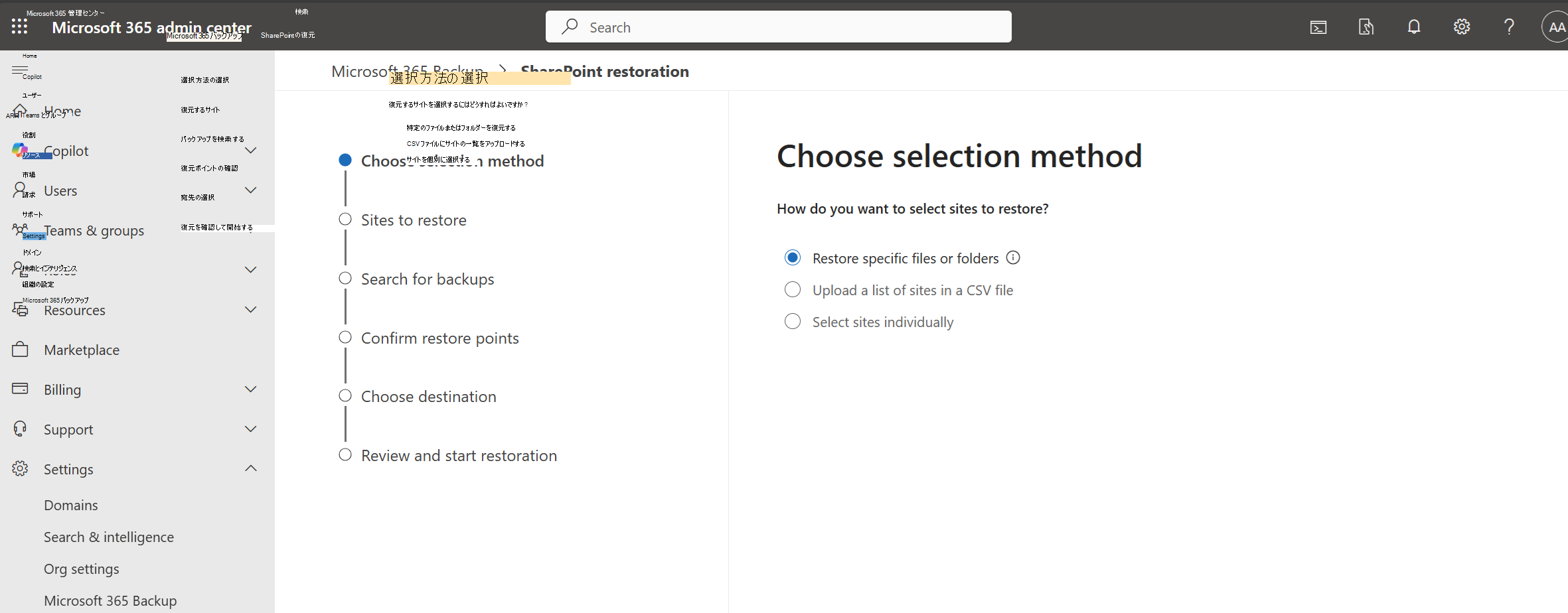Click the Billing card icon
1568x613 pixels.
tap(20, 389)
